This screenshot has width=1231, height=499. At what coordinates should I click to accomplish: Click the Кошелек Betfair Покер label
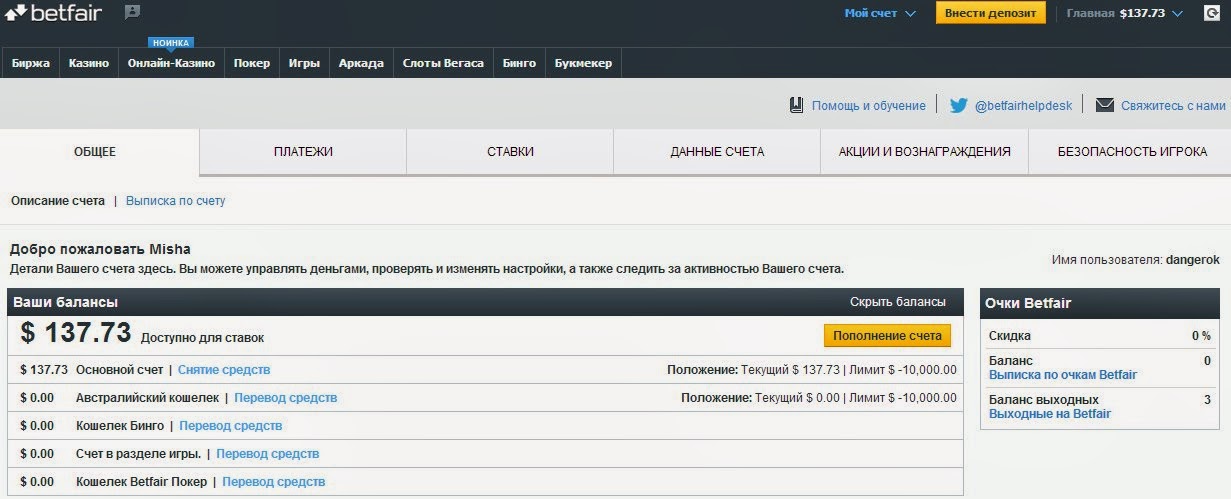(x=141, y=482)
